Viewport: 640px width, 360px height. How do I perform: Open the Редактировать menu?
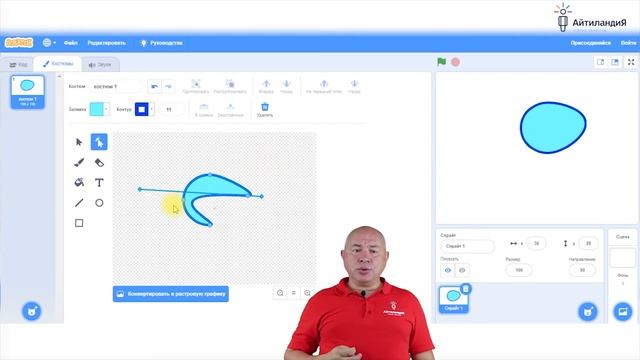(x=107, y=43)
